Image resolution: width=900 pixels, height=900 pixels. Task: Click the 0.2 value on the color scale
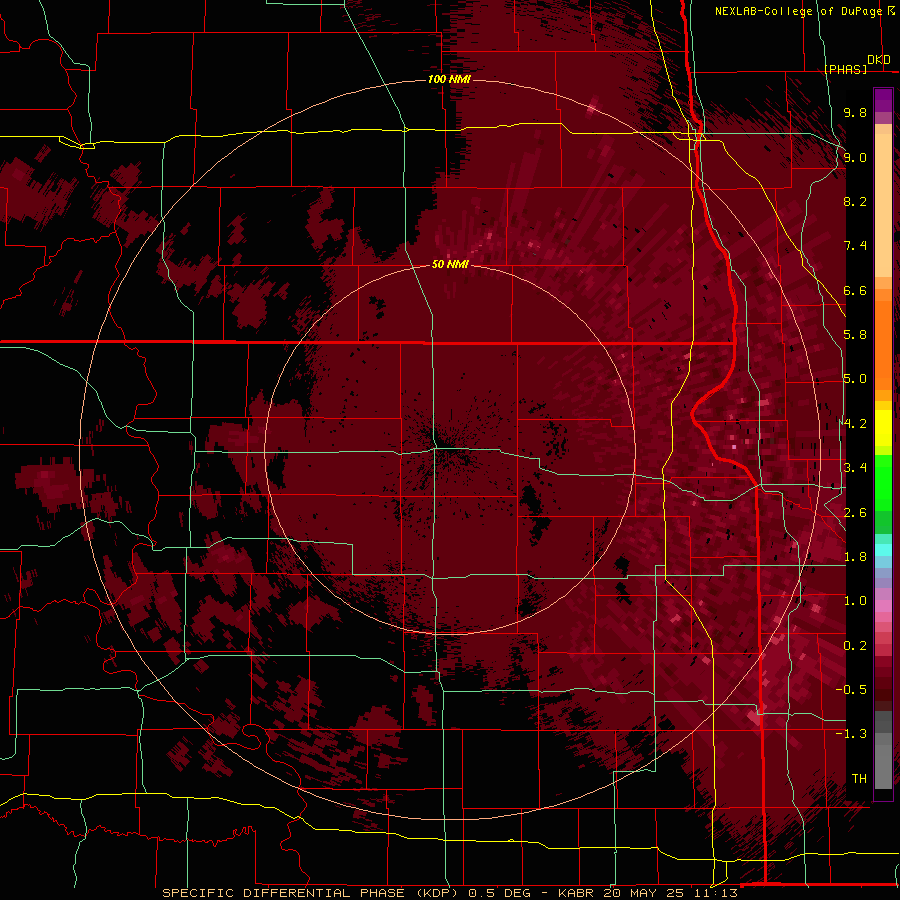pyautogui.click(x=855, y=646)
